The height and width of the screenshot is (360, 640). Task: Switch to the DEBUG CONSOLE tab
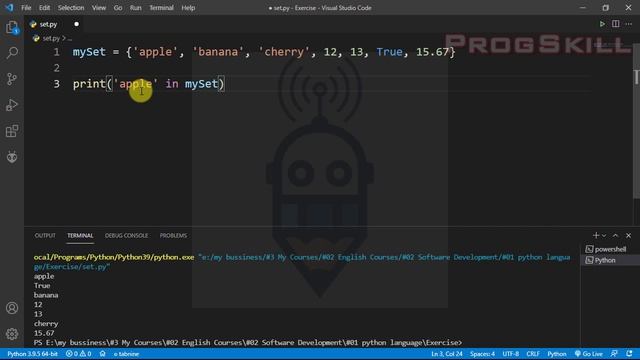[127, 236]
